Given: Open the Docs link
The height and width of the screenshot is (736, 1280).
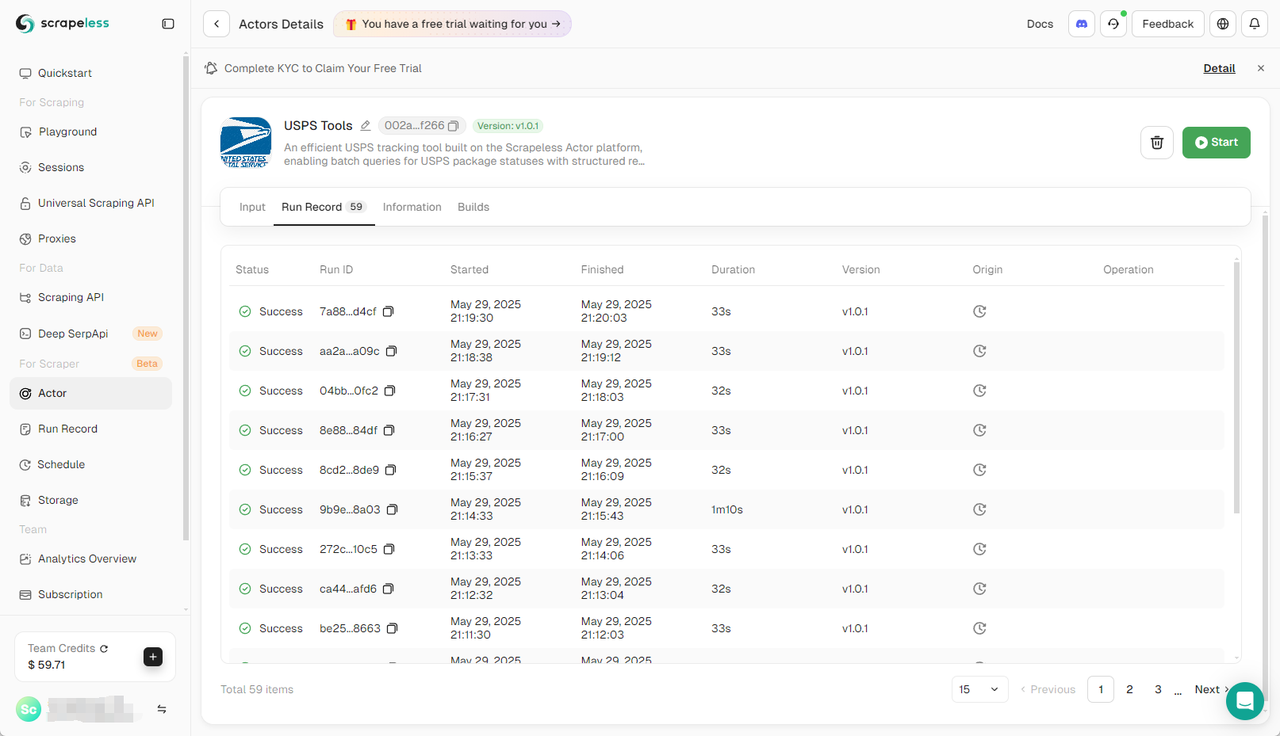Looking at the screenshot, I should pos(1040,24).
